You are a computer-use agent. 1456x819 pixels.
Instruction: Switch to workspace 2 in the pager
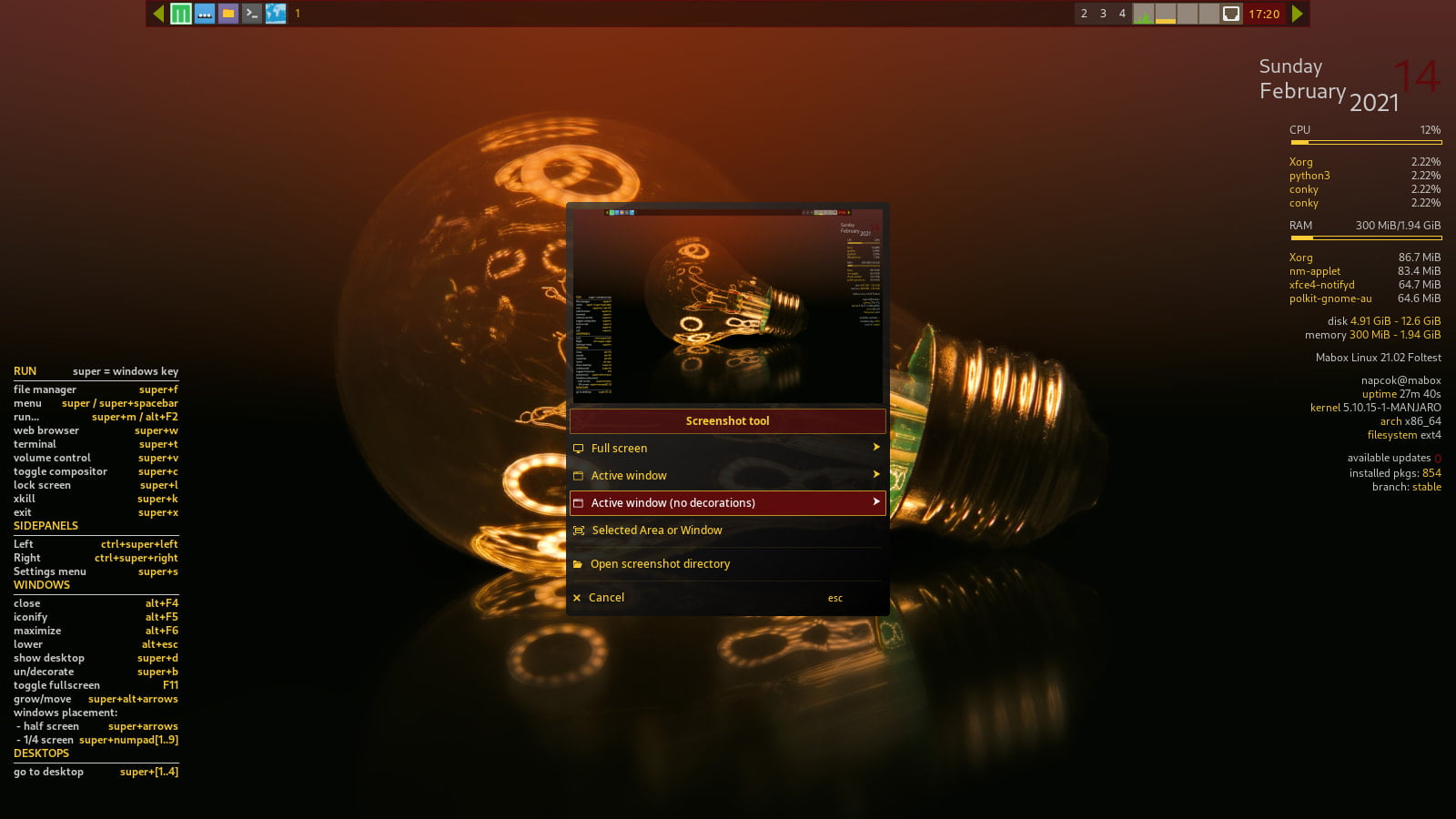pyautogui.click(x=1084, y=14)
